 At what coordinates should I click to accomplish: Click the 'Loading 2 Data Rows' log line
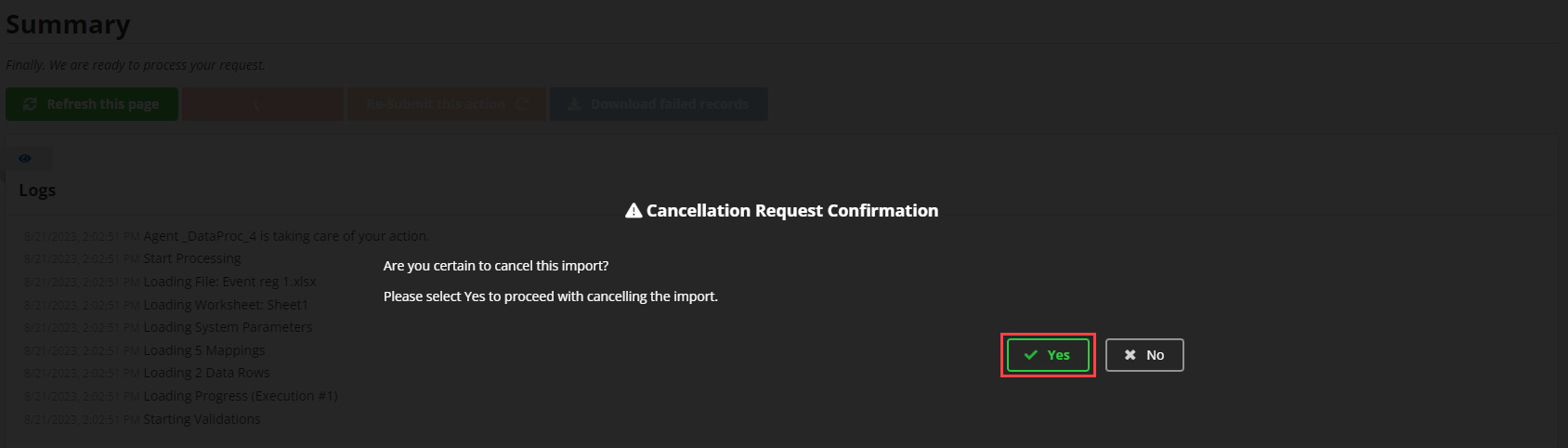[x=206, y=373]
